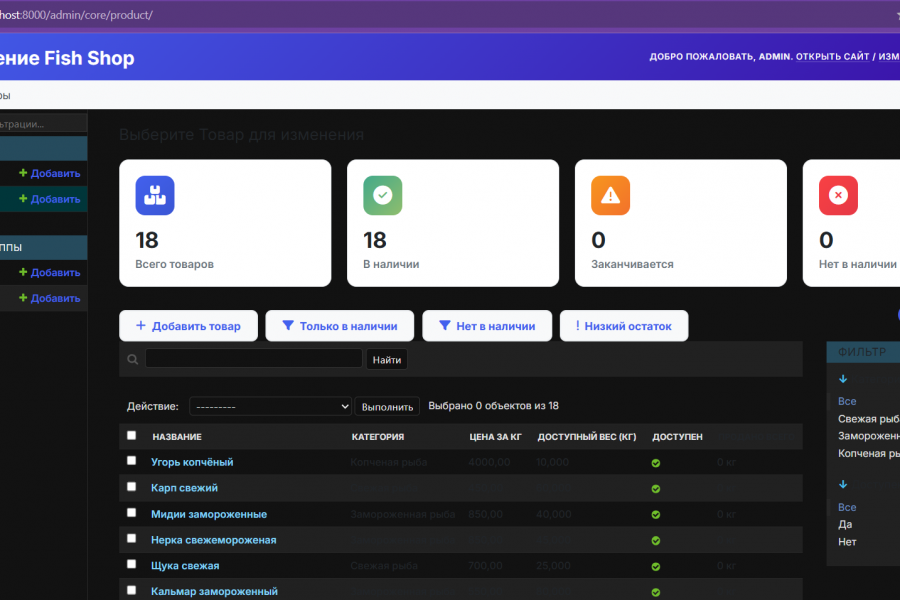The height and width of the screenshot is (600, 900).
Task: Open the Нерка свежемороженая product link
Action: click(214, 540)
